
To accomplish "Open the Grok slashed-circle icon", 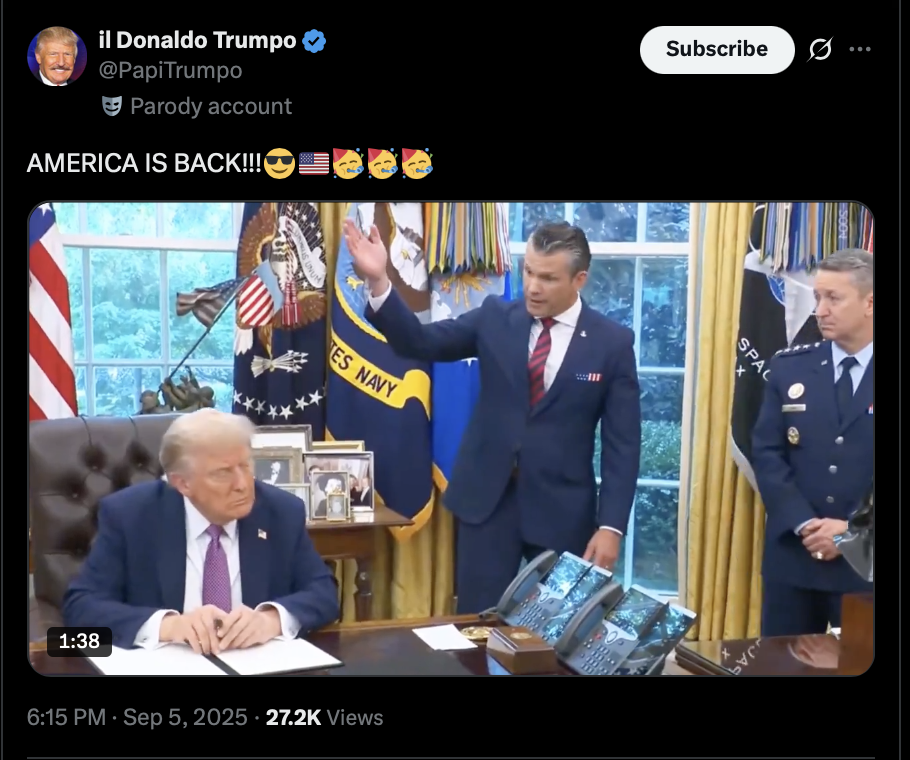I will [x=820, y=50].
